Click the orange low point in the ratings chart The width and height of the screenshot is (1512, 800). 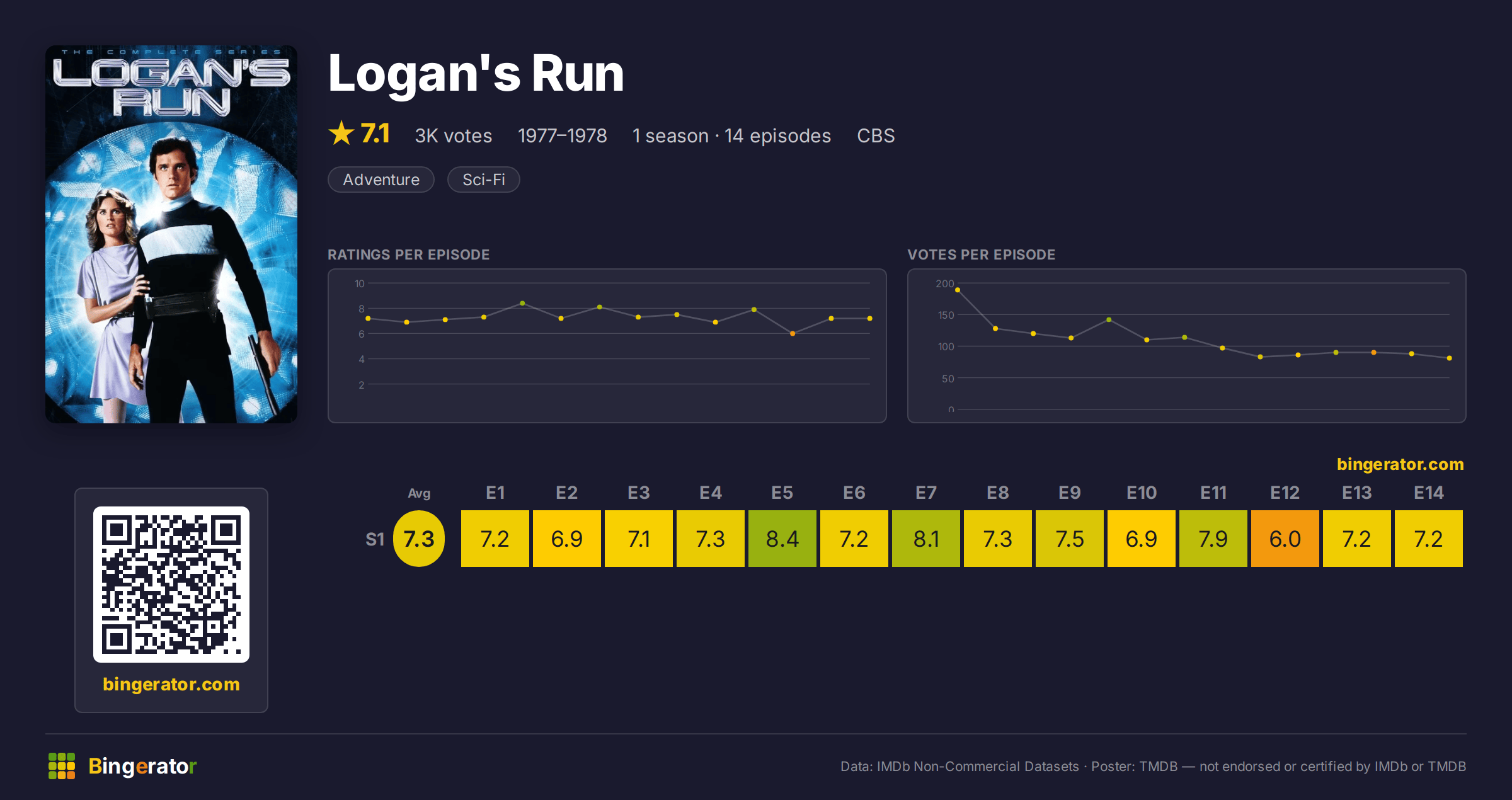click(793, 333)
